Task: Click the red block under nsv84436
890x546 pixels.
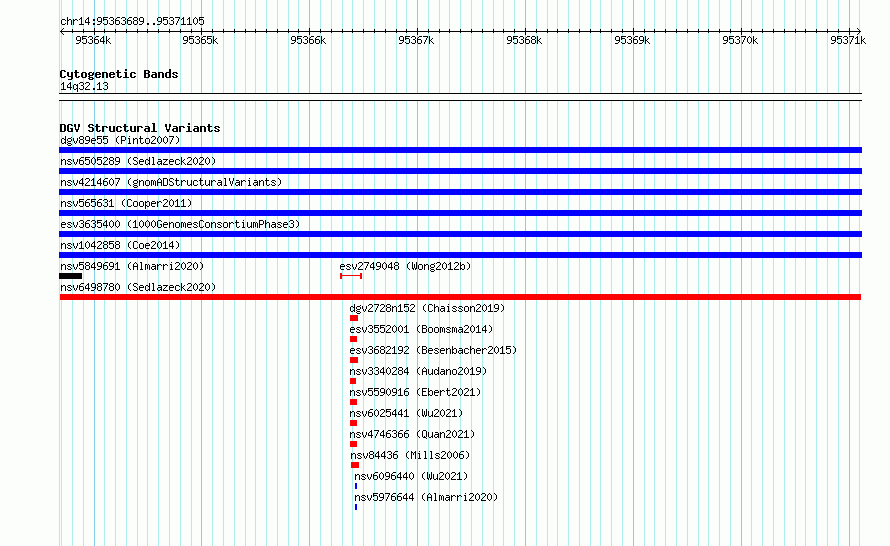Action: pos(355,465)
